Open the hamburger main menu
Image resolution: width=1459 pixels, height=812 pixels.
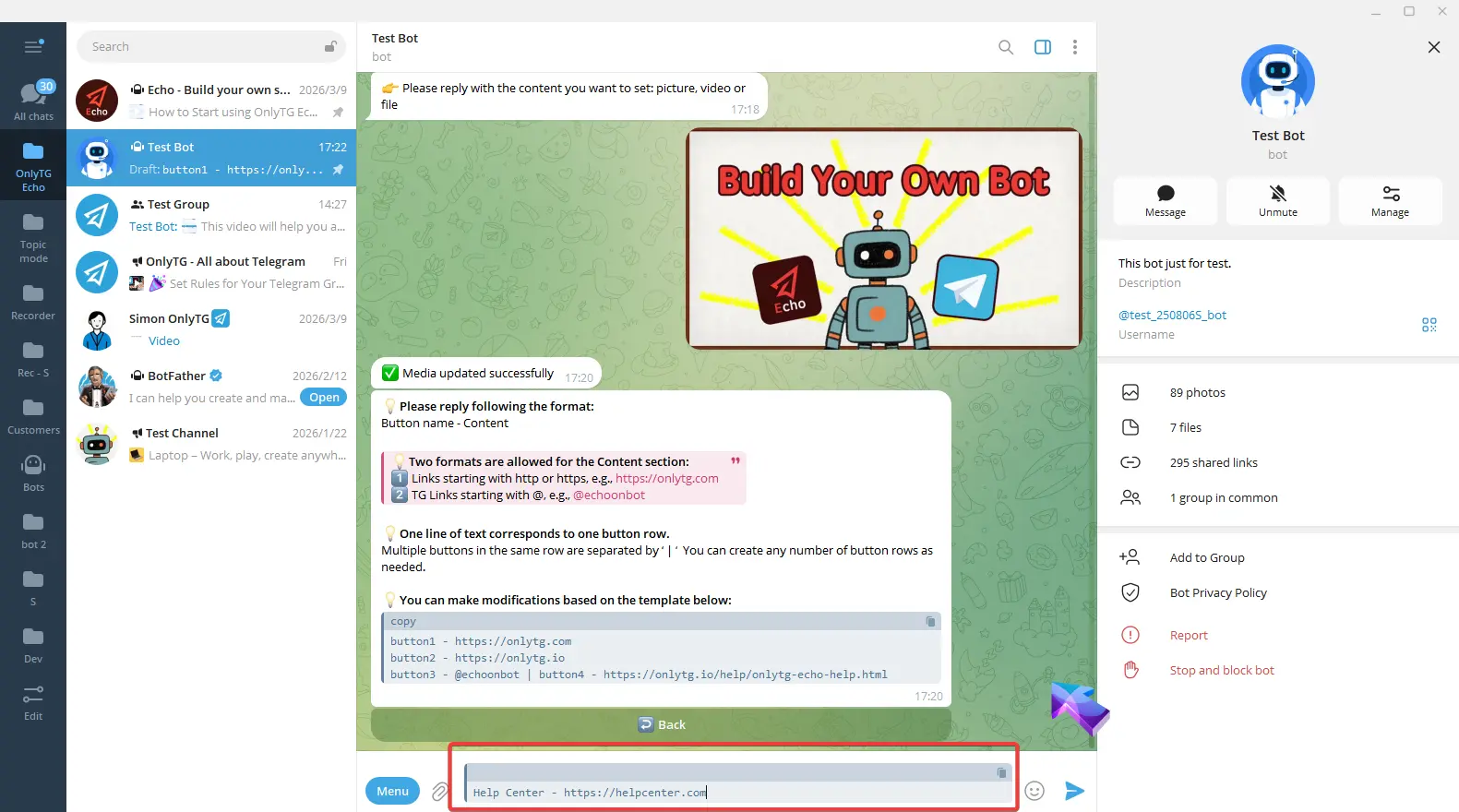(33, 47)
